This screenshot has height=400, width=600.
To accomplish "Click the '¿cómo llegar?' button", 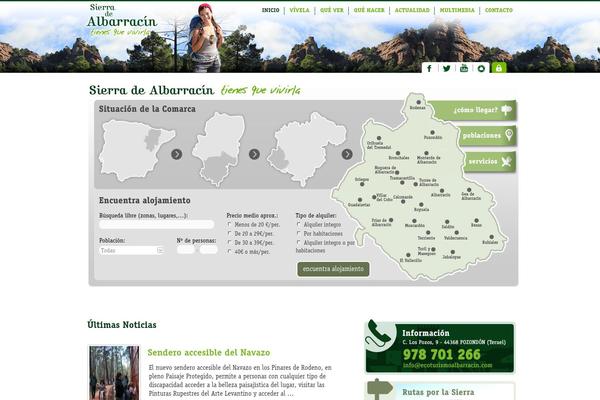I will [x=476, y=110].
